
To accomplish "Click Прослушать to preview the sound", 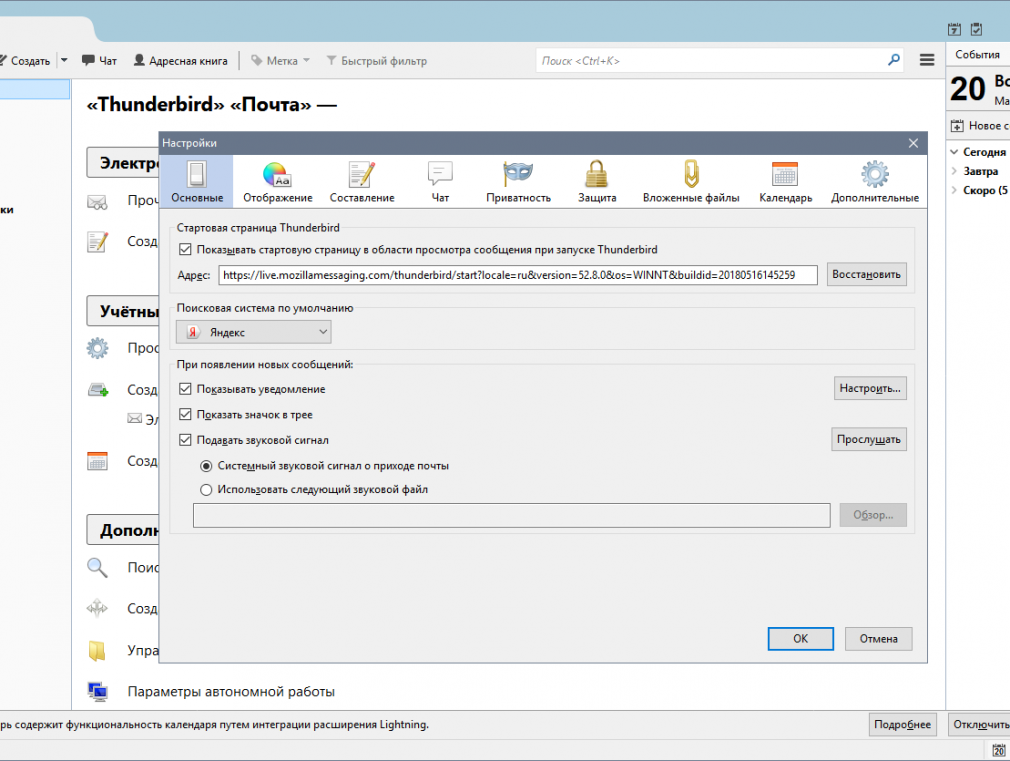I will point(868,439).
